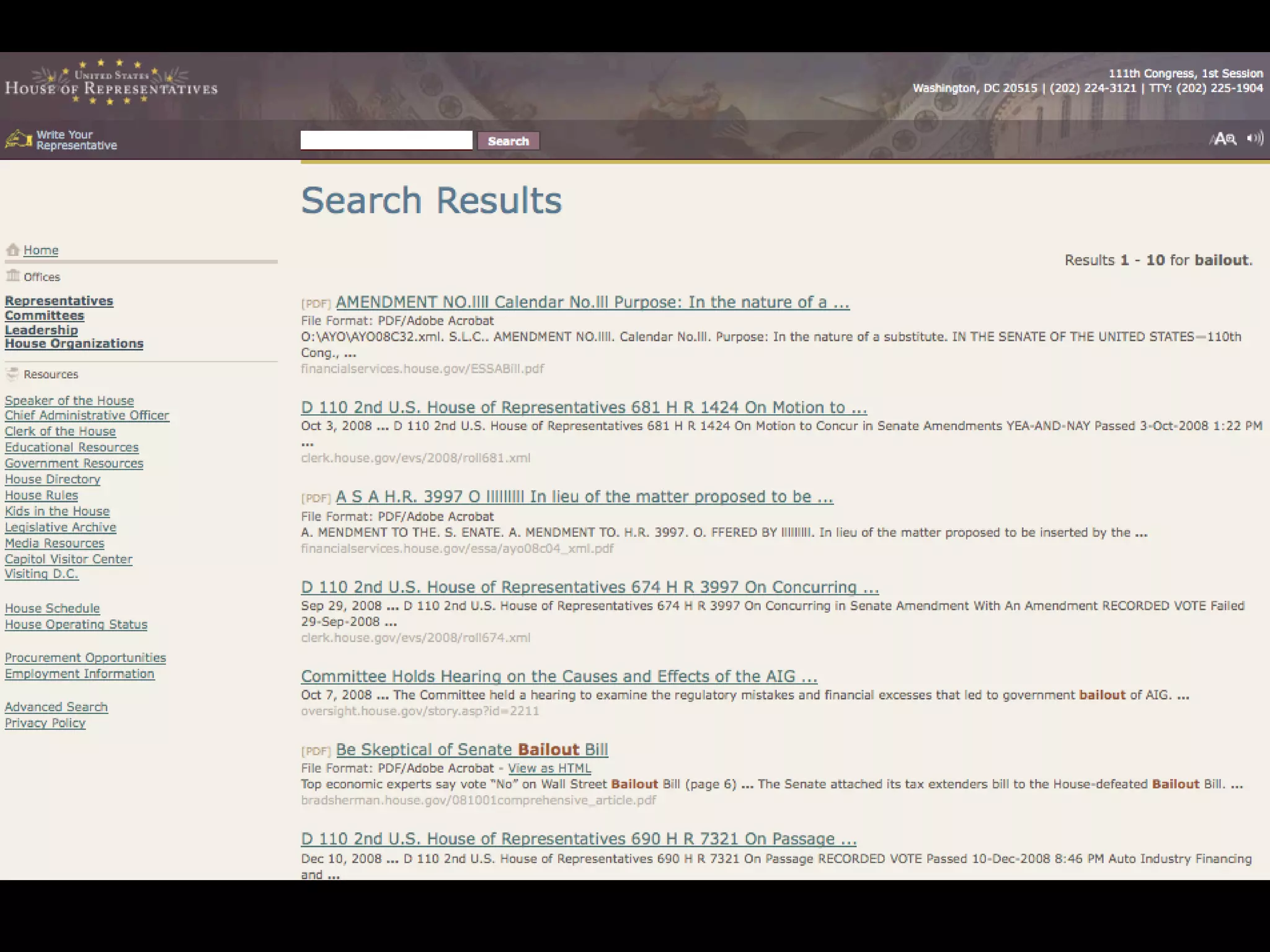This screenshot has height=952, width=1270.
Task: Click the Resources section icon
Action: pos(12,374)
